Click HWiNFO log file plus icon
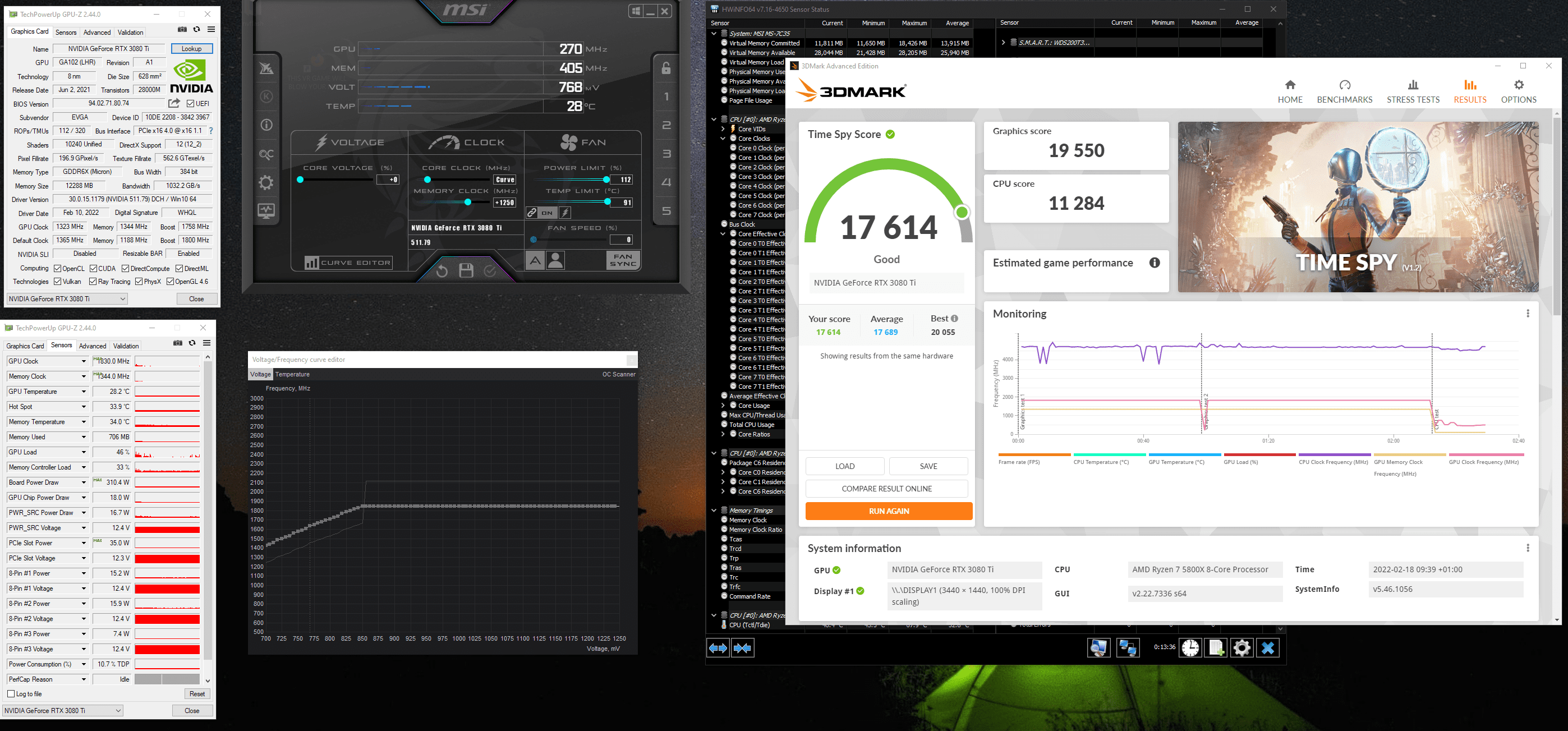This screenshot has height=731, width=1568. pyautogui.click(x=1216, y=648)
